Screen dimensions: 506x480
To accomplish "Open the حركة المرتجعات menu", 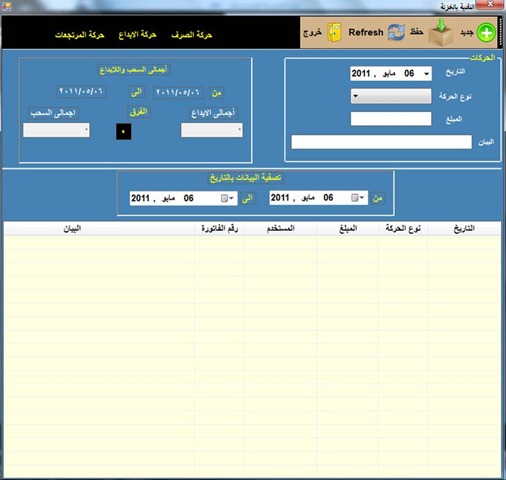I will click(x=80, y=35).
